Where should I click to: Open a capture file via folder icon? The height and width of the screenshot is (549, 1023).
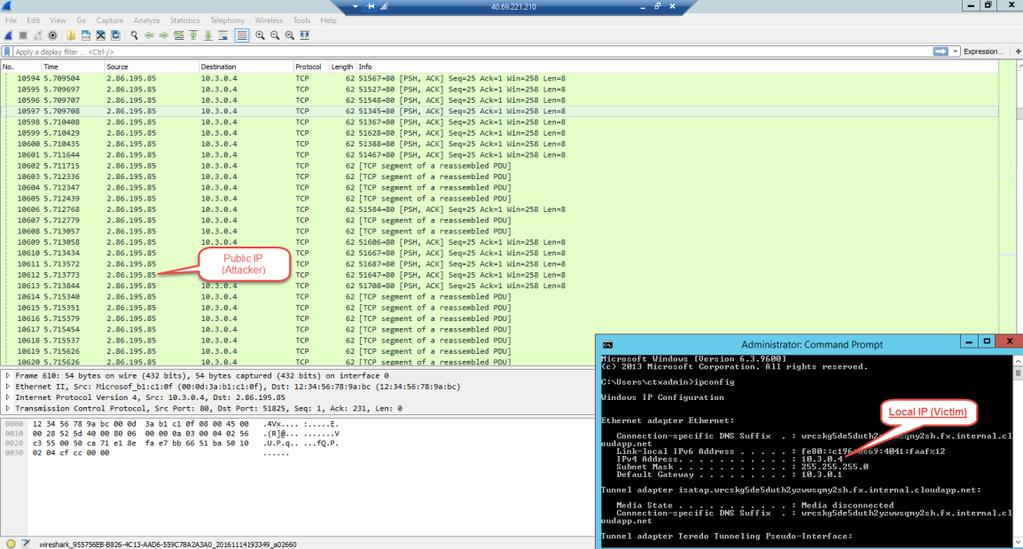tap(70, 35)
